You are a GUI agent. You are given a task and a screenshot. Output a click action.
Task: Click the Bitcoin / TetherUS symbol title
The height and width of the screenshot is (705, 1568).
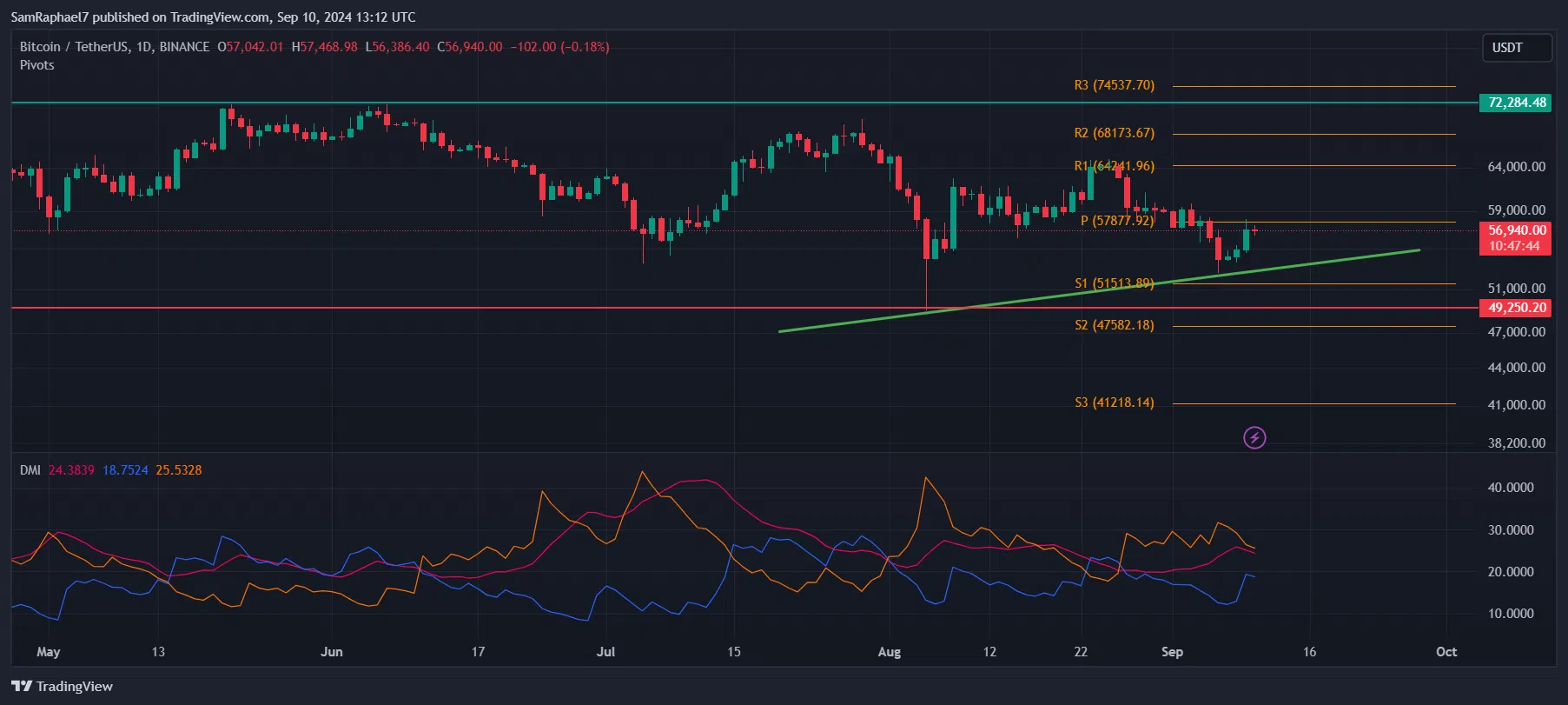click(115, 47)
